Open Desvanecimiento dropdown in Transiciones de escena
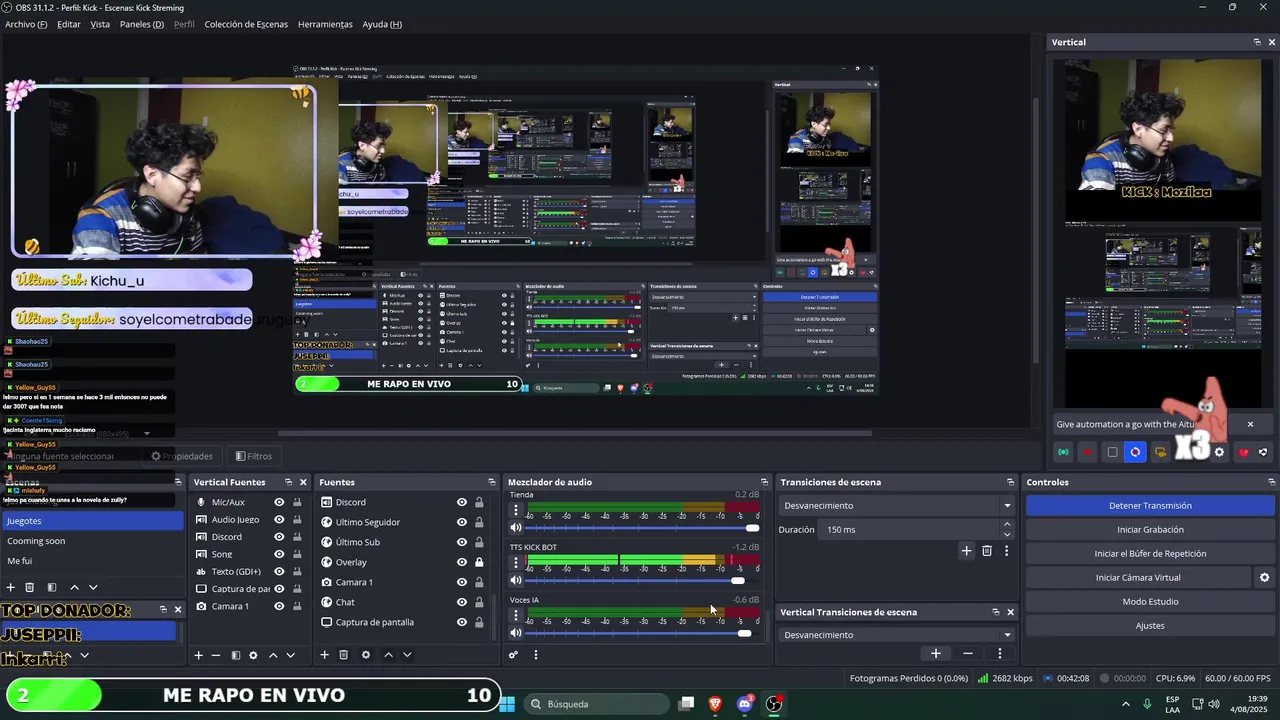This screenshot has width=1280, height=720. [x=897, y=506]
